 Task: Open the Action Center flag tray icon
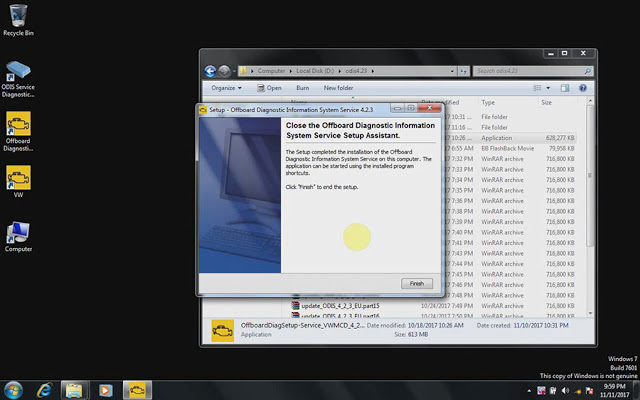pos(589,391)
